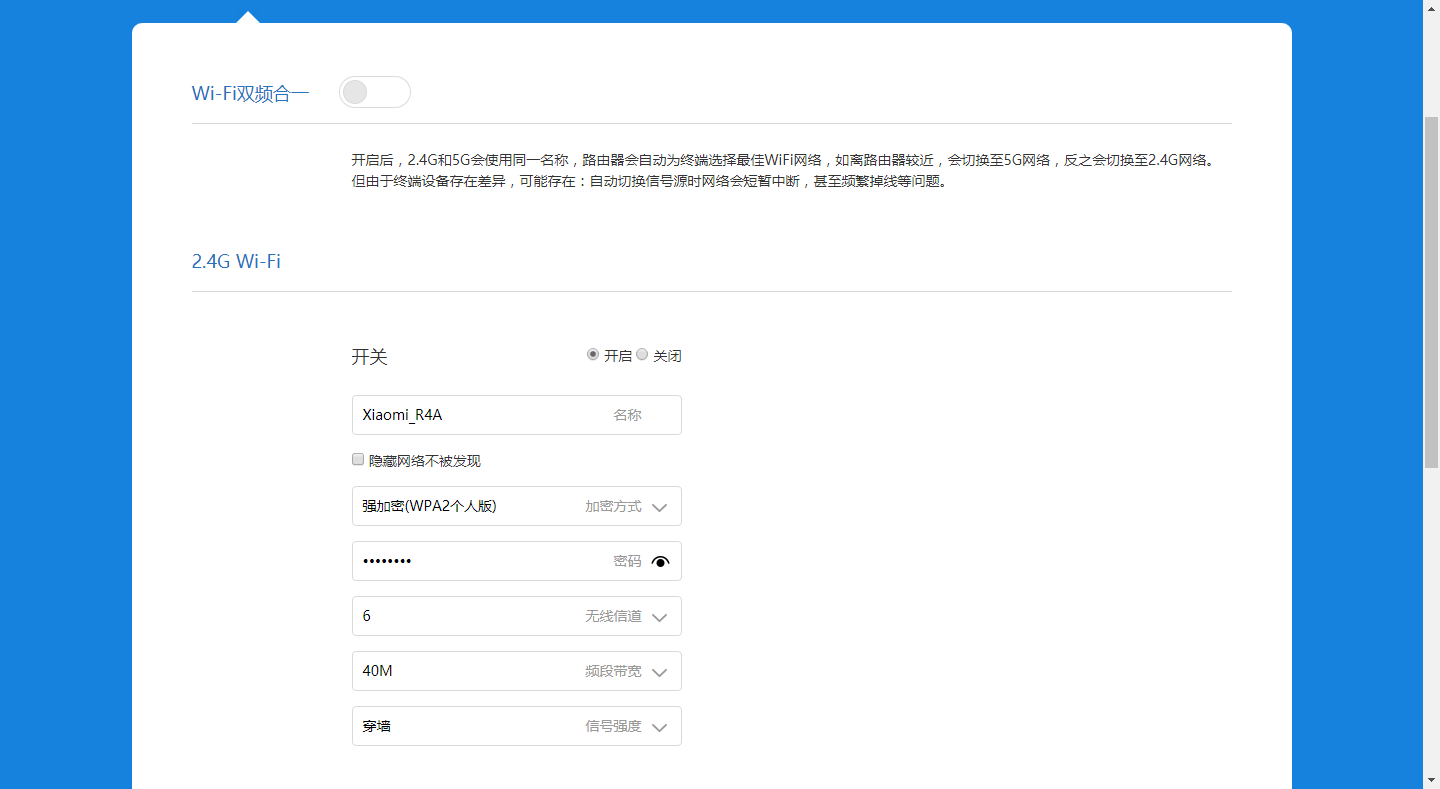Click the 开关 label
This screenshot has height=789, width=1440.
369,357
